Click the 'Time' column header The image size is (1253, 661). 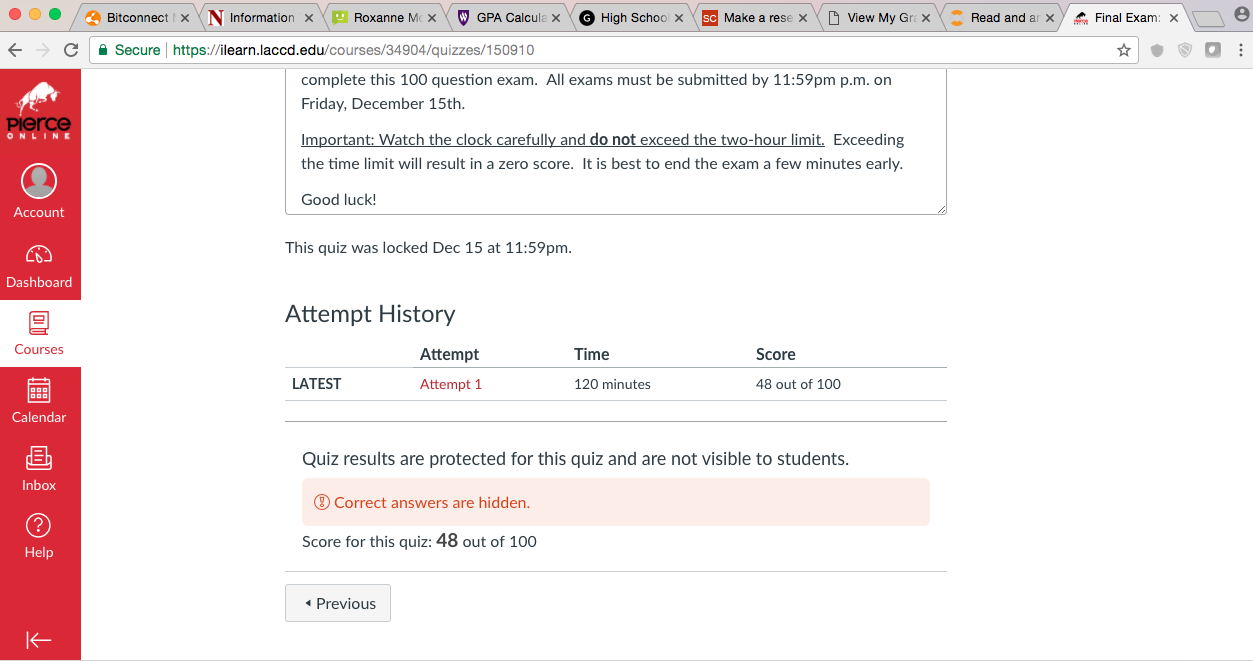point(592,354)
